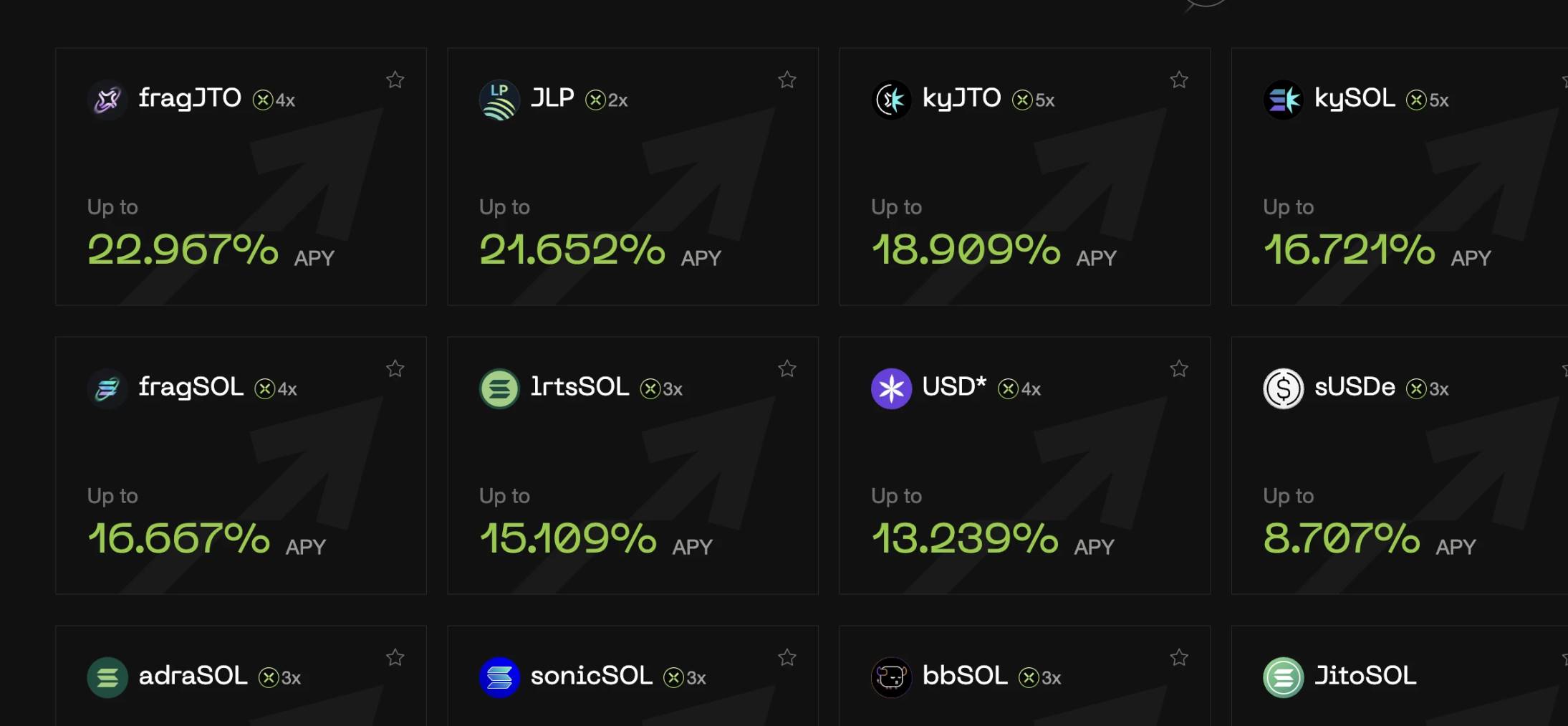Mark fragSOL as favorite

395,368
